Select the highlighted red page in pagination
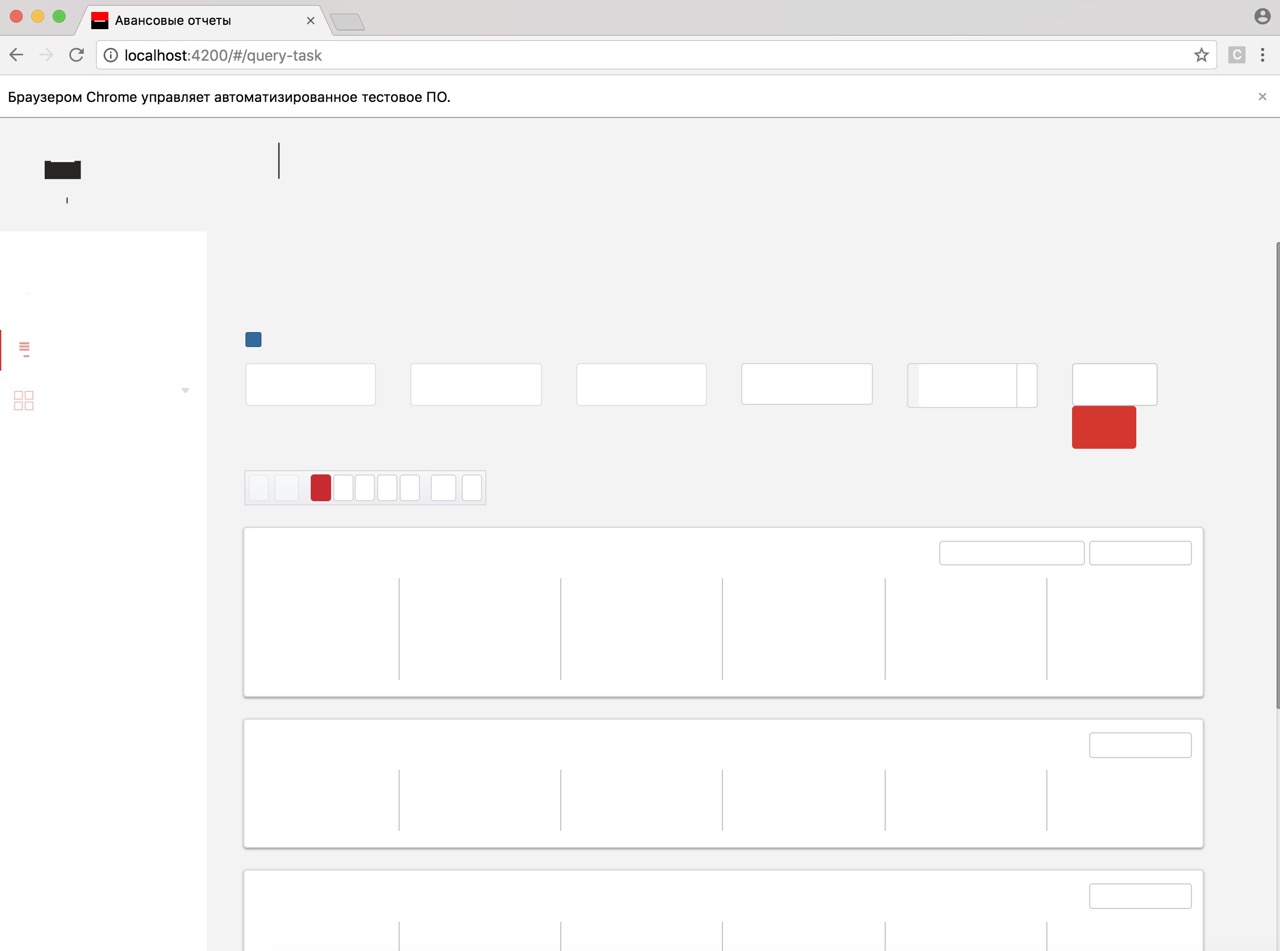 [320, 487]
